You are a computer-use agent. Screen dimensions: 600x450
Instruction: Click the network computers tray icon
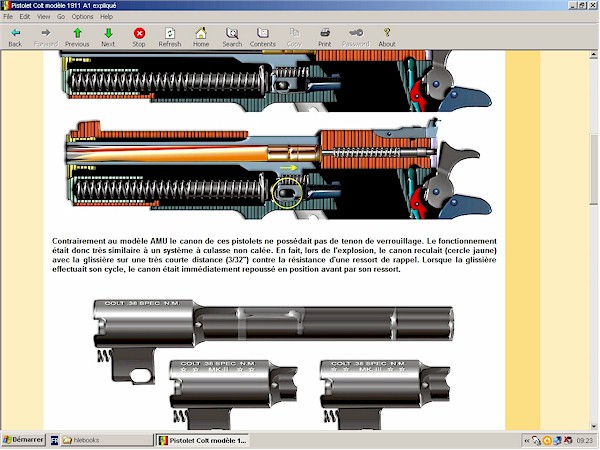tap(558, 441)
